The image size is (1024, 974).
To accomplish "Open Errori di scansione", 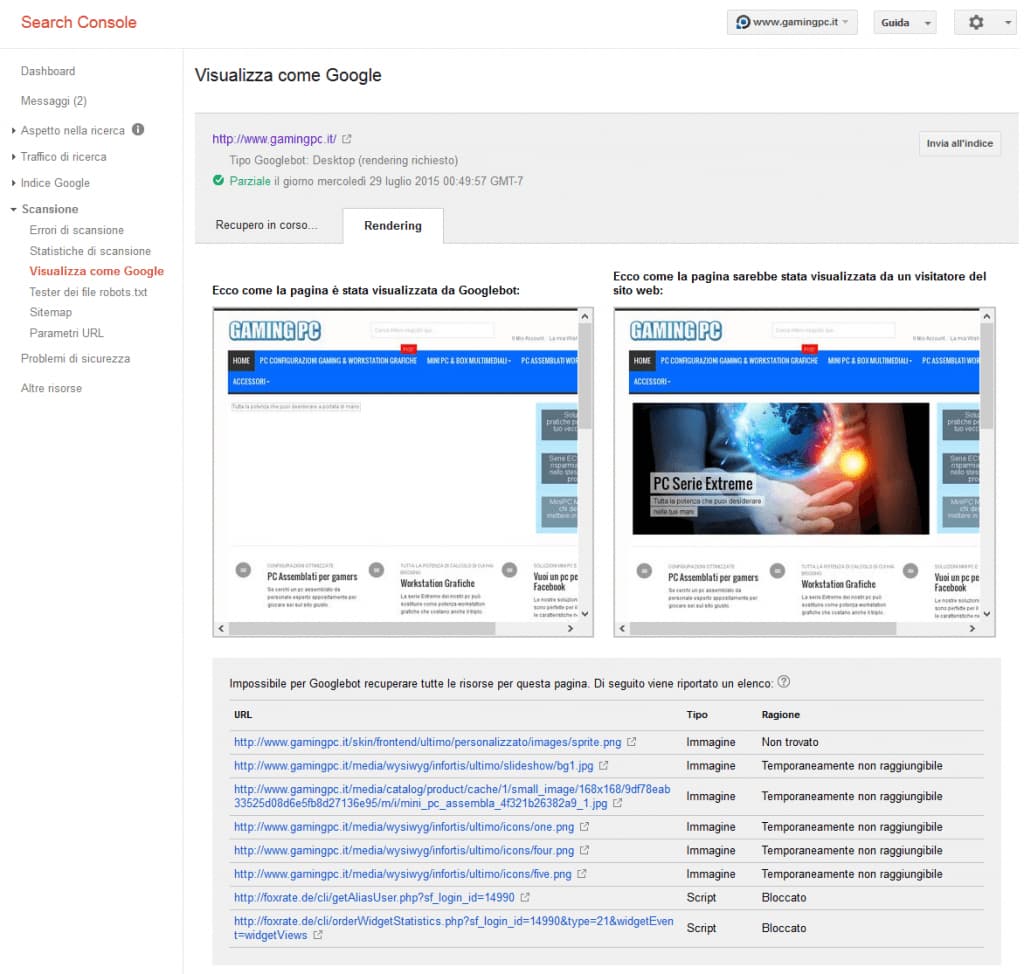I will pyautogui.click(x=76, y=230).
